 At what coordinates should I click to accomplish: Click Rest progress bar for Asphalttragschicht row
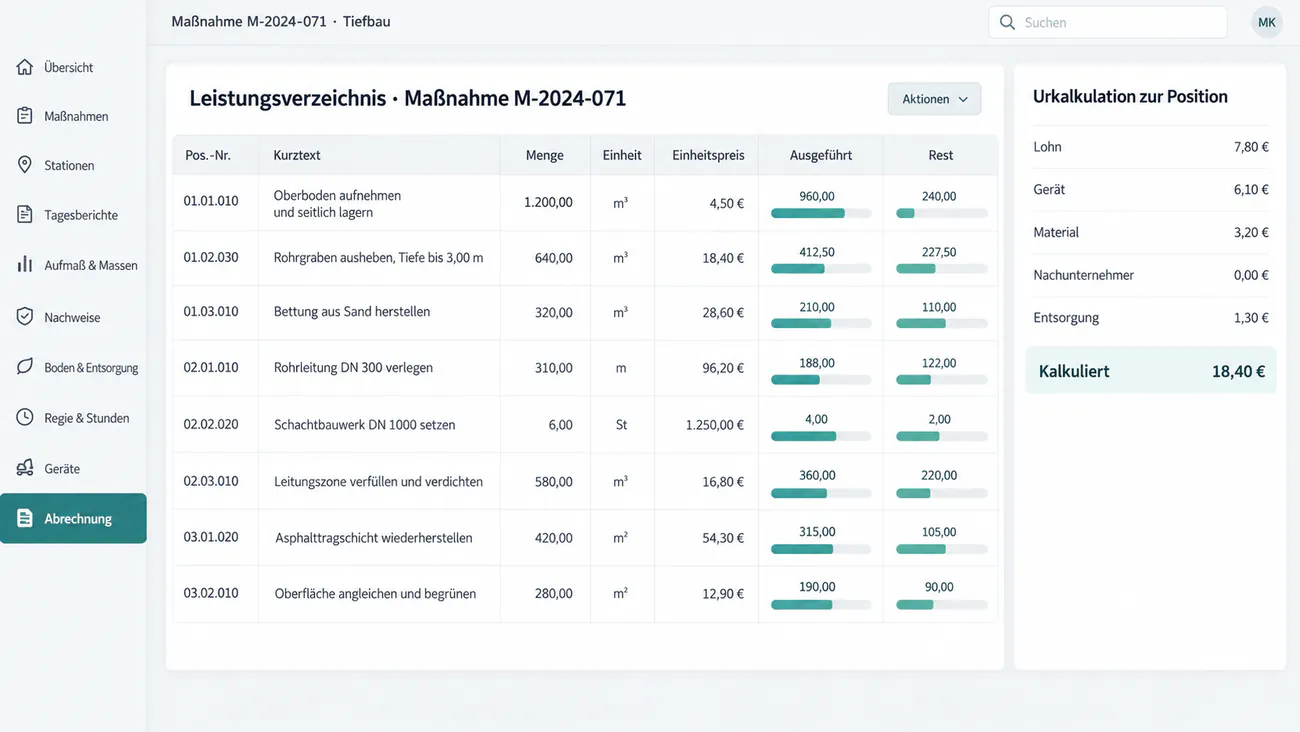[x=942, y=549]
